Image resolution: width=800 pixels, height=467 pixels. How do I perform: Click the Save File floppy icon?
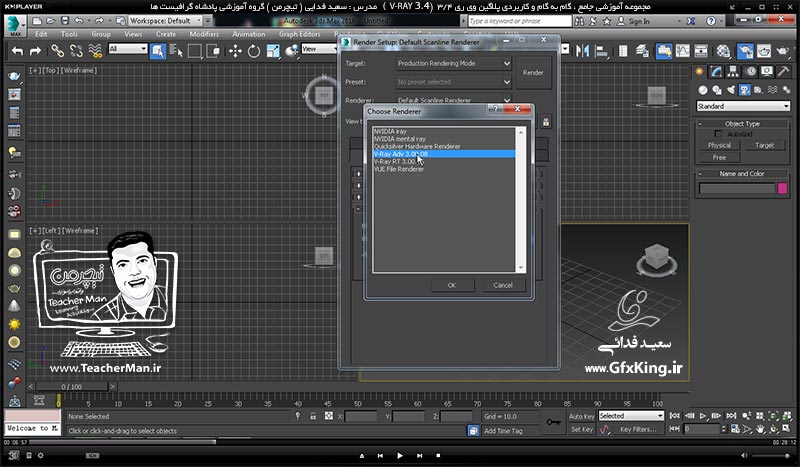65,21
